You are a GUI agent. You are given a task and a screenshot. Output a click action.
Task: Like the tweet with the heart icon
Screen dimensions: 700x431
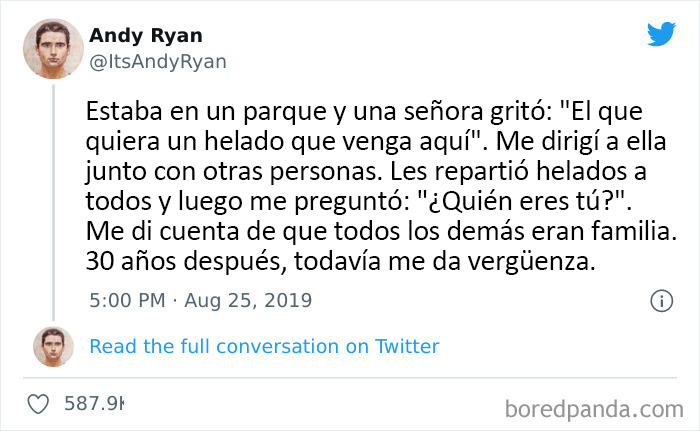(x=40, y=405)
